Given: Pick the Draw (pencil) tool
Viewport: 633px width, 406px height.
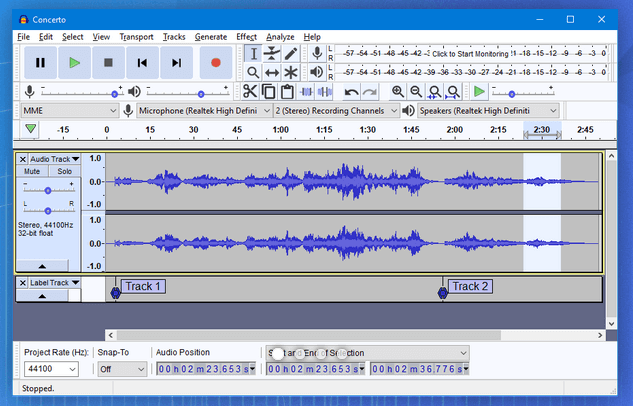Looking at the screenshot, I should pos(291,53).
